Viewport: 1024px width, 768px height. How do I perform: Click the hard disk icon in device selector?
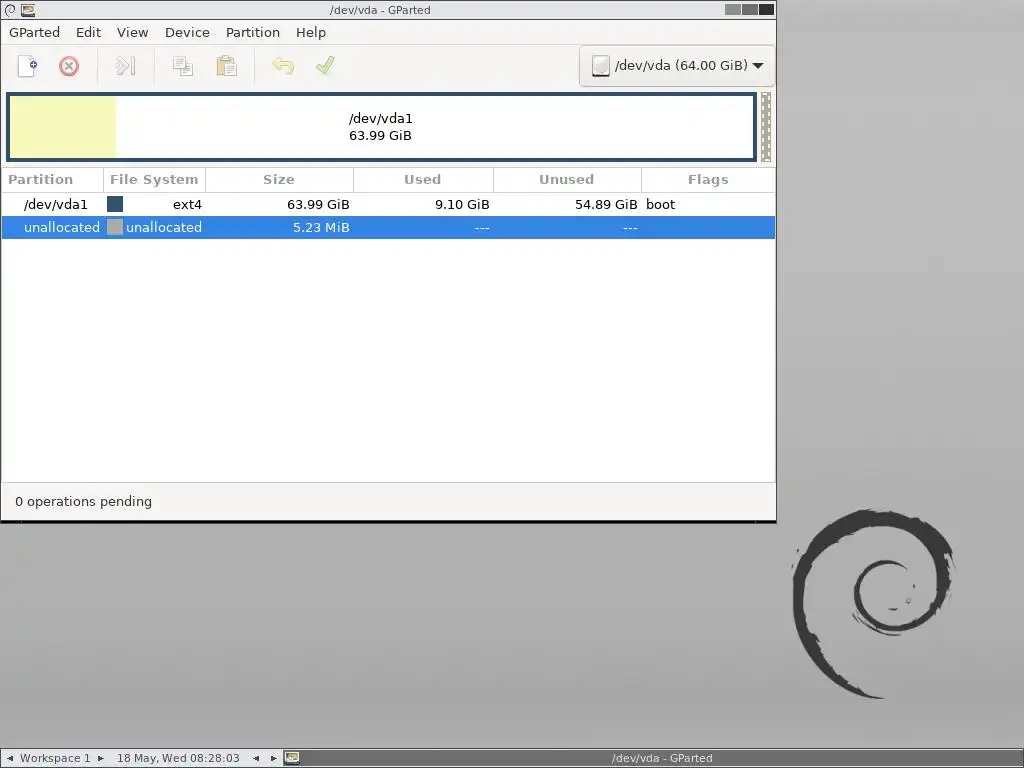tap(600, 66)
